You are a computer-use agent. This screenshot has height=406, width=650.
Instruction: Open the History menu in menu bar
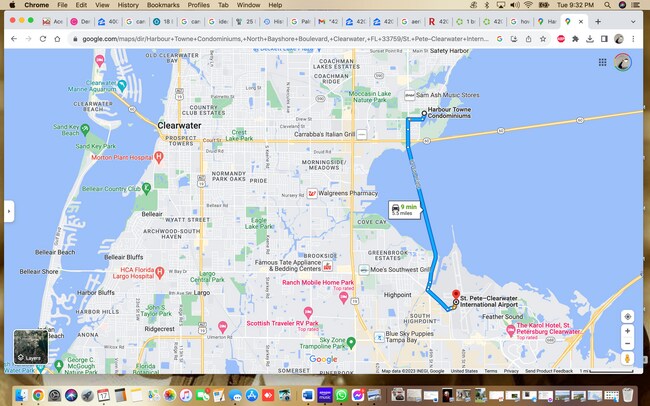click(127, 5)
